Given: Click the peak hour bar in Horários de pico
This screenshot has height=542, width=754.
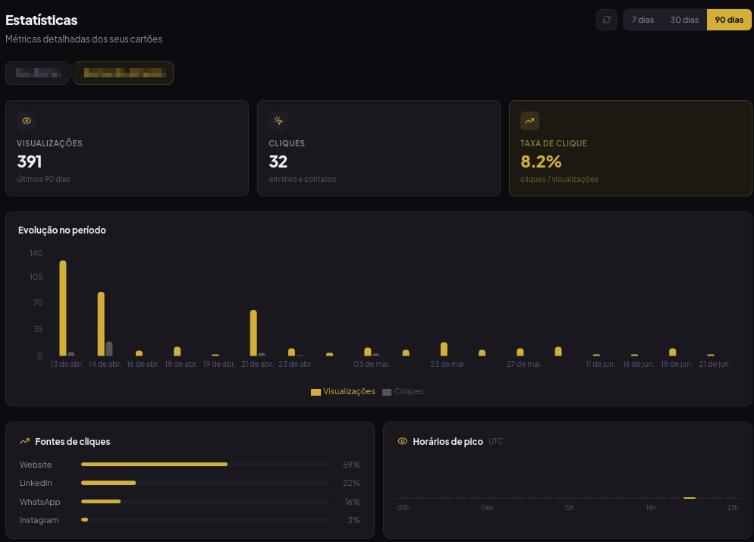Looking at the screenshot, I should point(690,498).
